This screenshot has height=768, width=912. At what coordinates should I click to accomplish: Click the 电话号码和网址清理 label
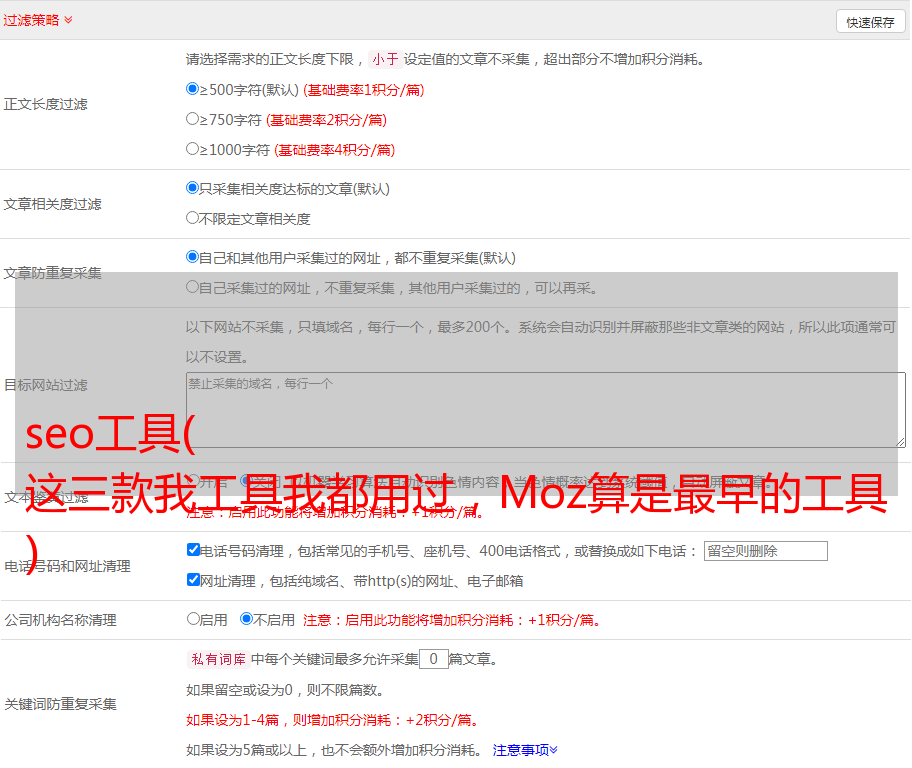click(67, 566)
